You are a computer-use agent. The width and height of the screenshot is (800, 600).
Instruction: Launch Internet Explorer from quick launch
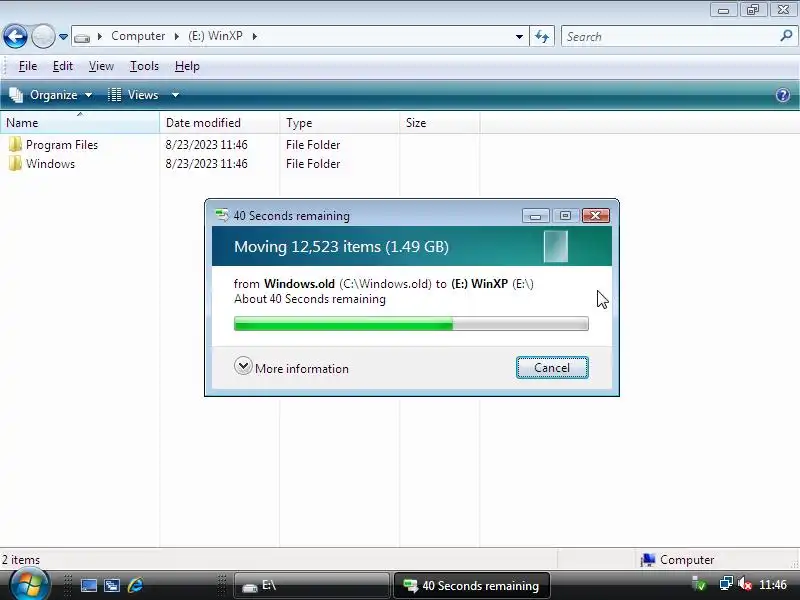[135, 585]
